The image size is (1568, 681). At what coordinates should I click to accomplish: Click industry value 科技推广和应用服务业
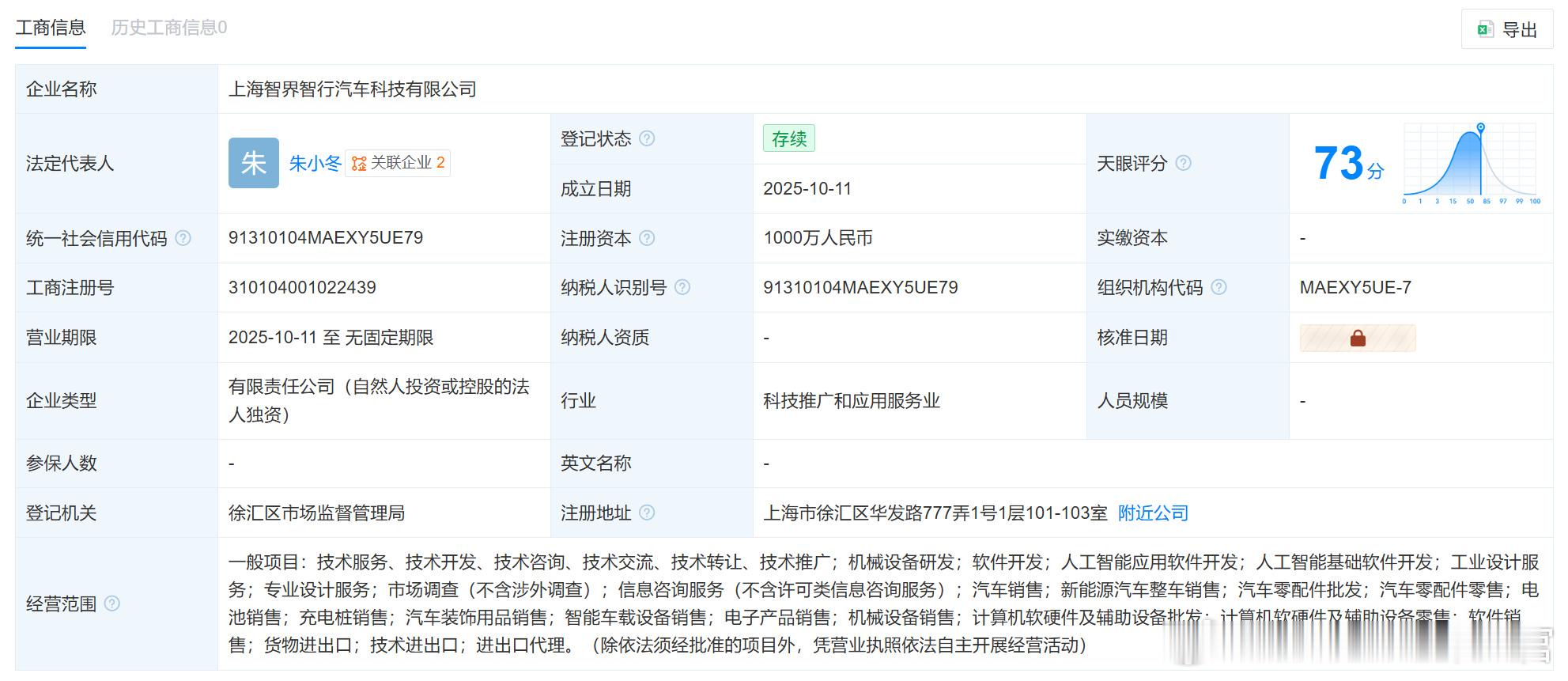tap(852, 401)
